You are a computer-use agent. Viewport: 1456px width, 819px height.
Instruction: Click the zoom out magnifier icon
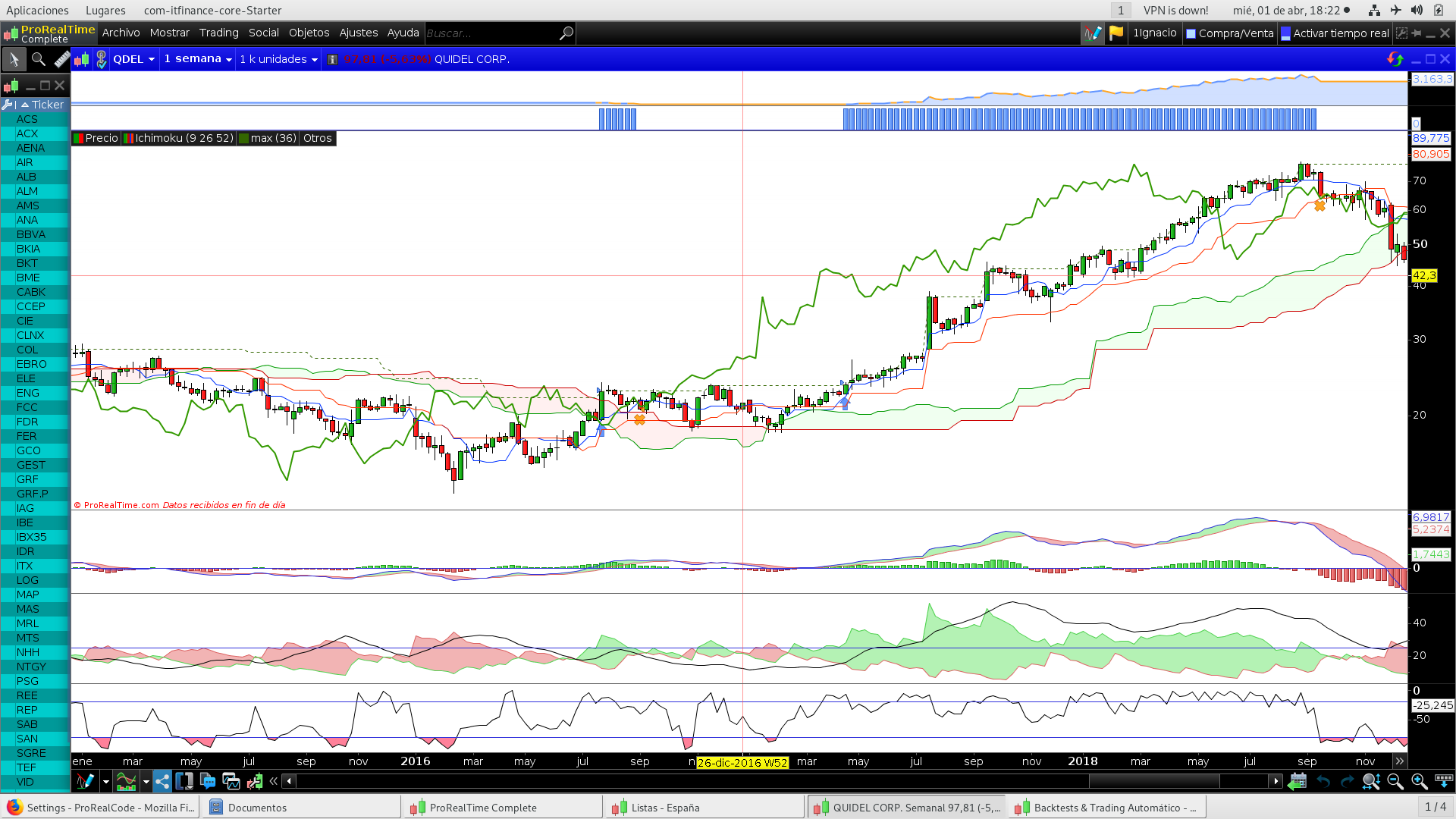coord(1395,781)
